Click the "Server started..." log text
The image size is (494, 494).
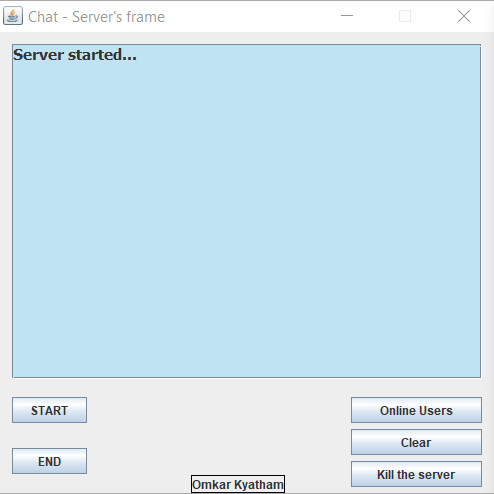click(75, 55)
